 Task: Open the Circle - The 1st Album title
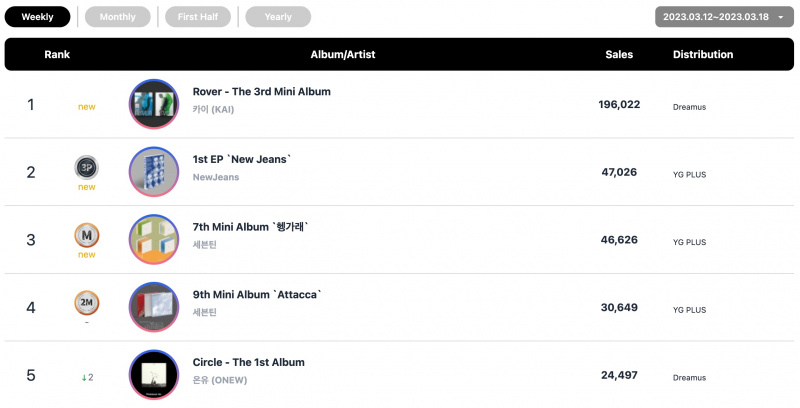(248, 363)
